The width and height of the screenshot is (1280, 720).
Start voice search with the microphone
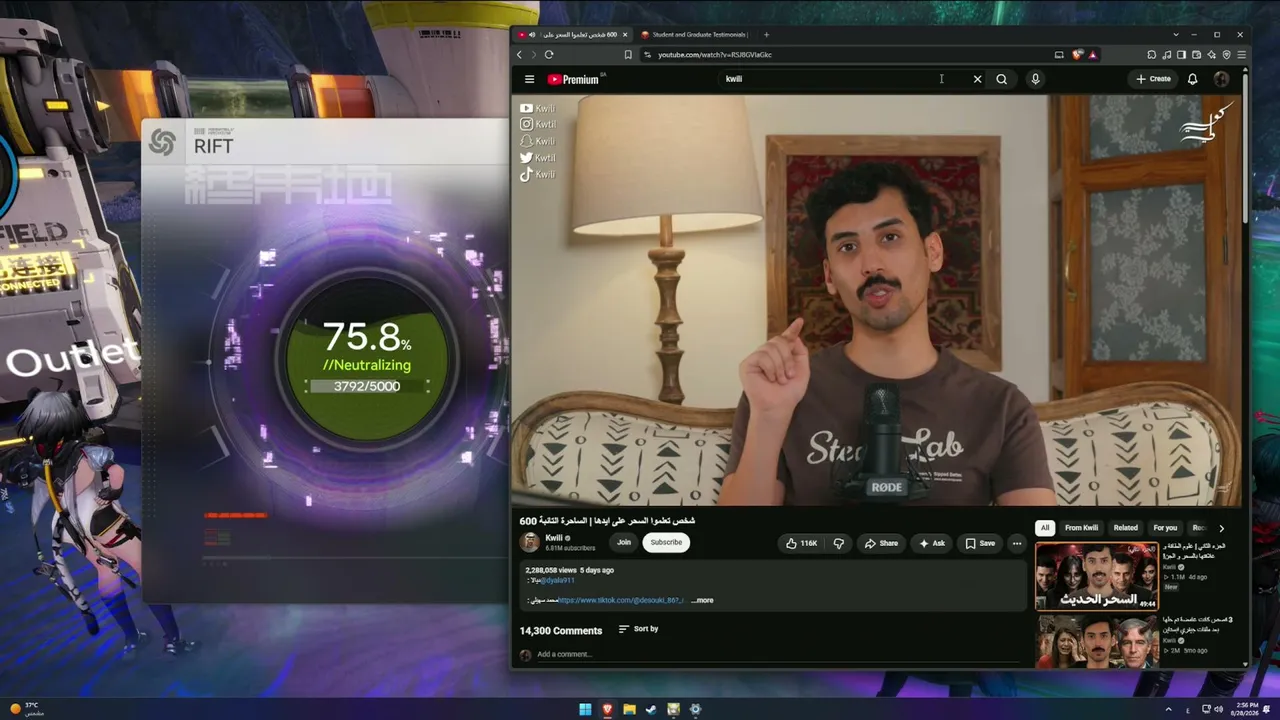pos(1035,79)
